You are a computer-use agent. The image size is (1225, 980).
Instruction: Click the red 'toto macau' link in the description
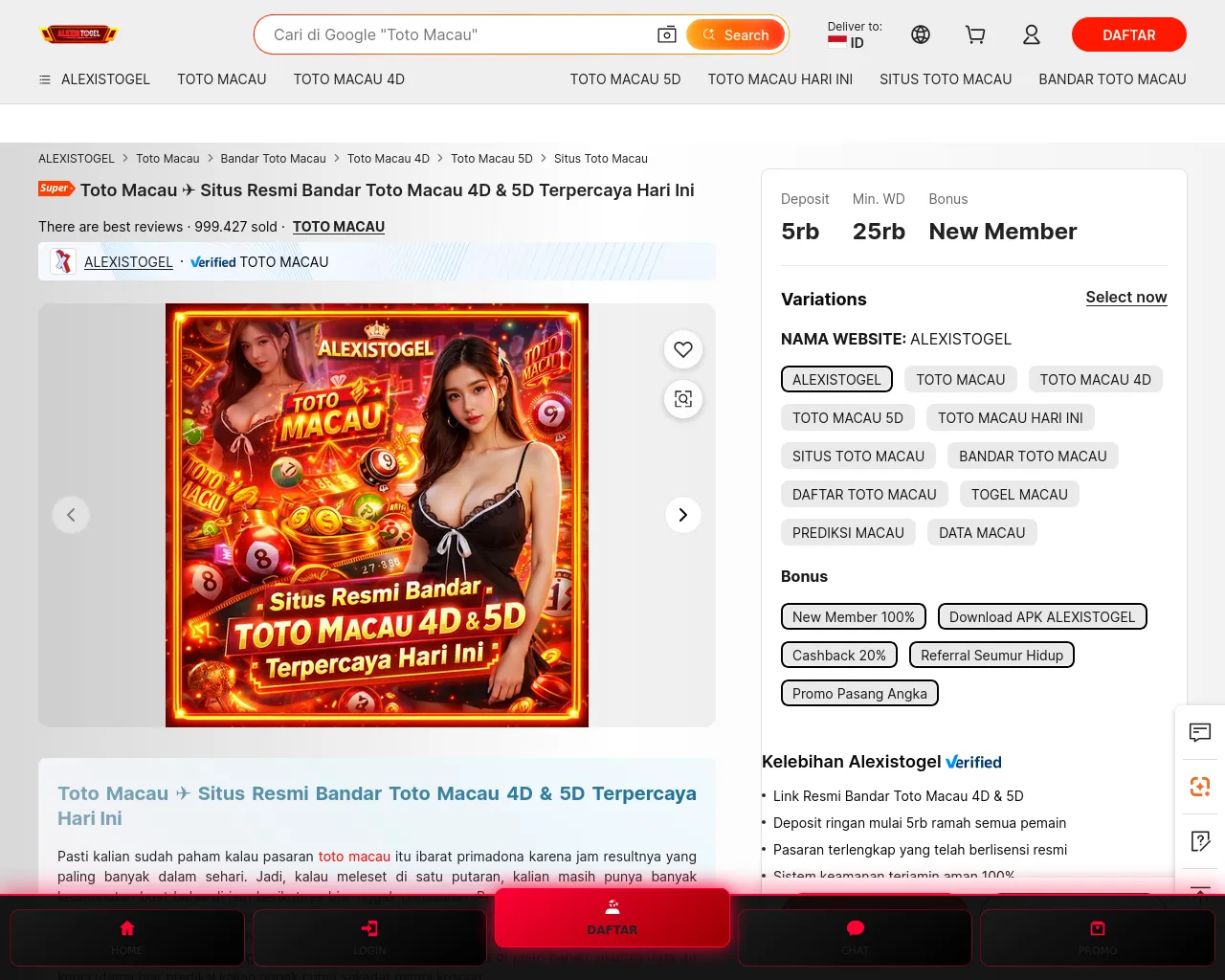[354, 857]
